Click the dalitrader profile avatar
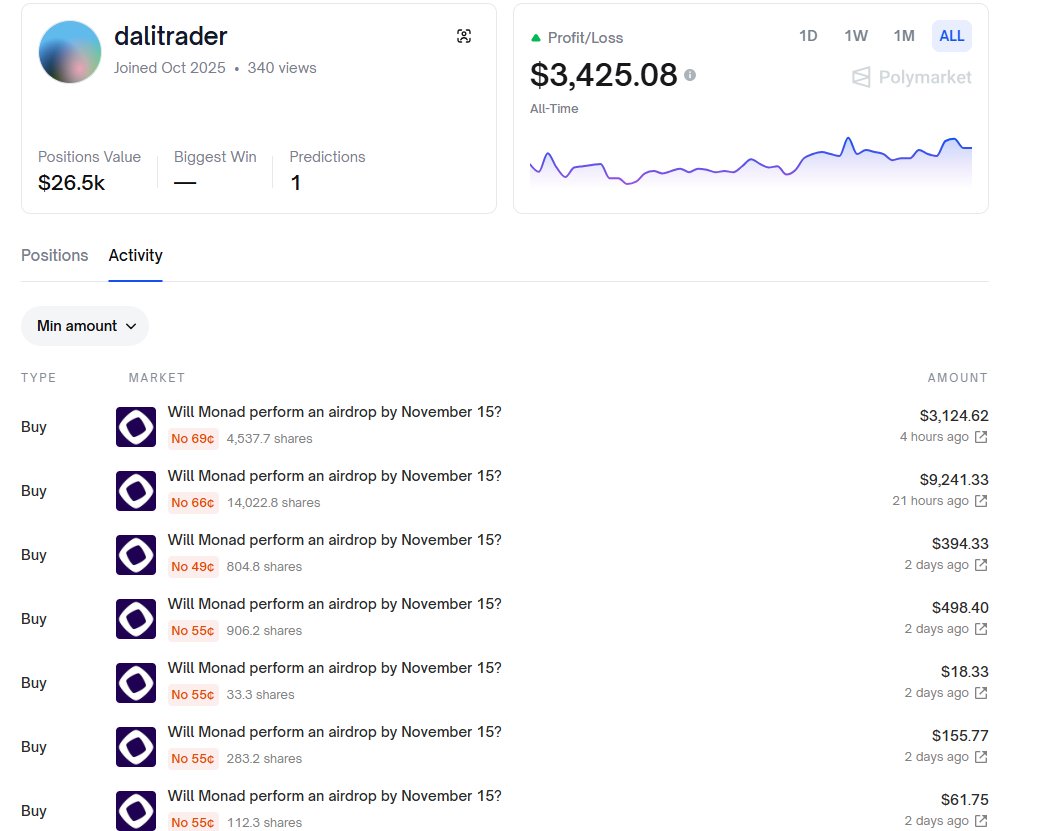 70,52
